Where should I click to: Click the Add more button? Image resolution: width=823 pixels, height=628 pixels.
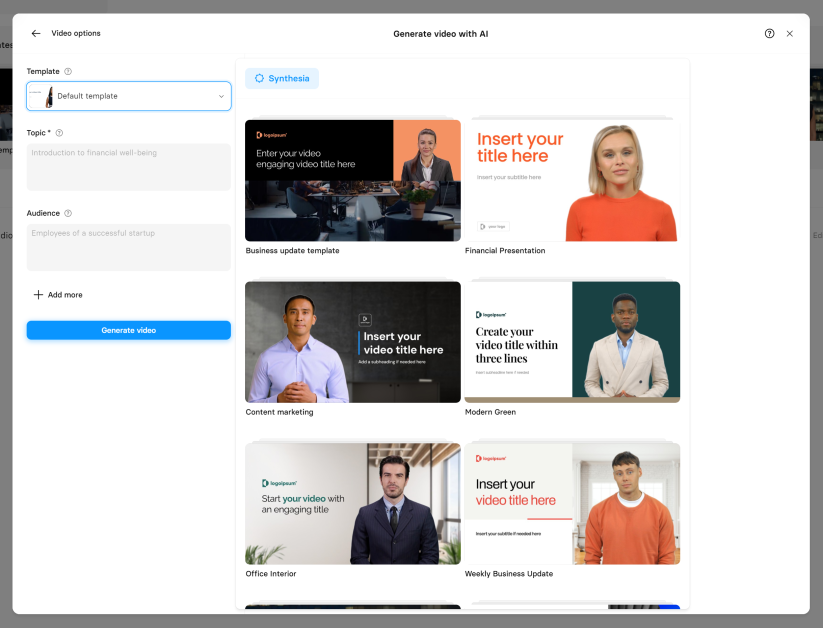coord(58,295)
